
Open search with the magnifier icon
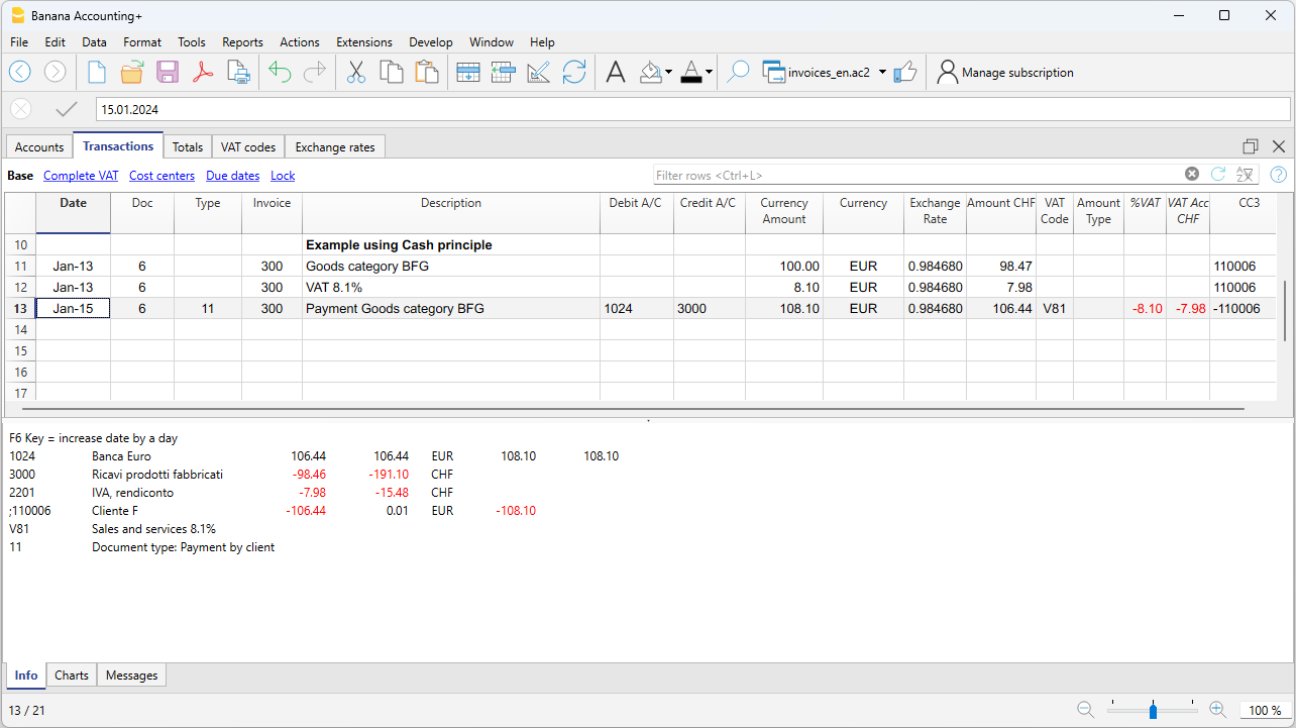(738, 72)
